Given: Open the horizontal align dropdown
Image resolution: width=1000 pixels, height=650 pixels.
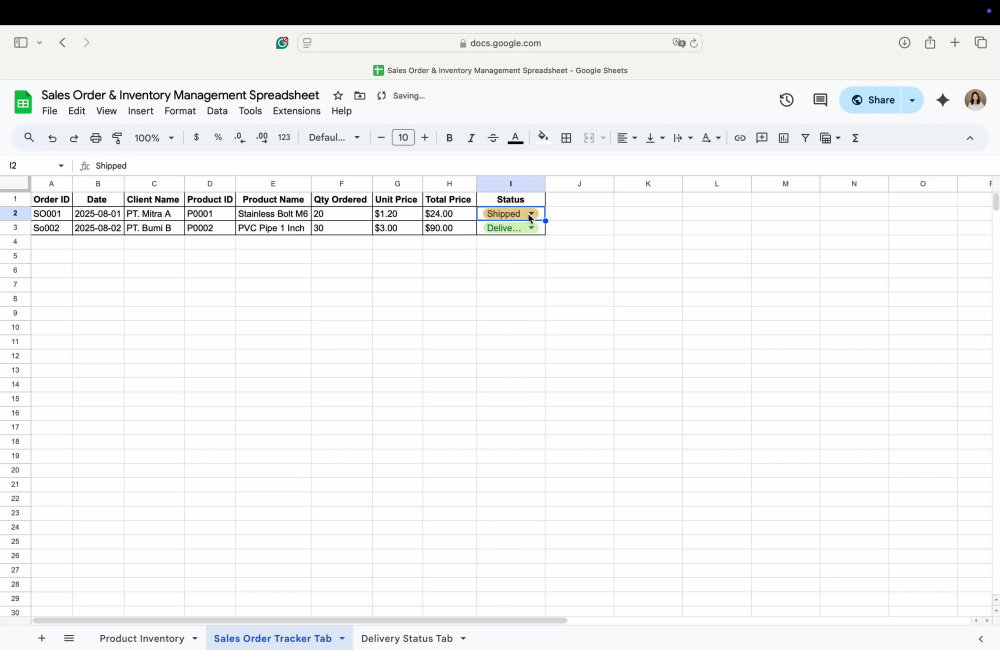Looking at the screenshot, I should pyautogui.click(x=626, y=138).
